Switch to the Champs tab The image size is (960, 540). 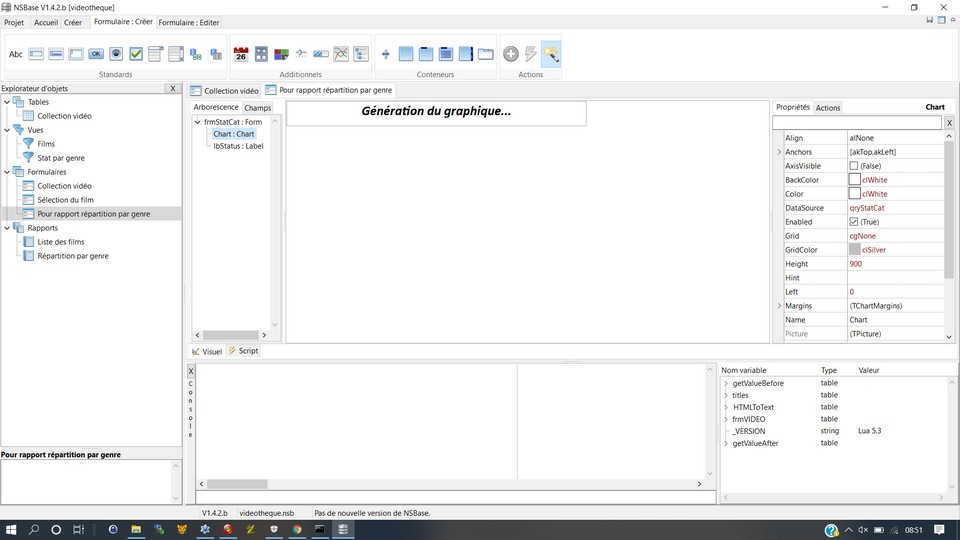click(x=257, y=107)
